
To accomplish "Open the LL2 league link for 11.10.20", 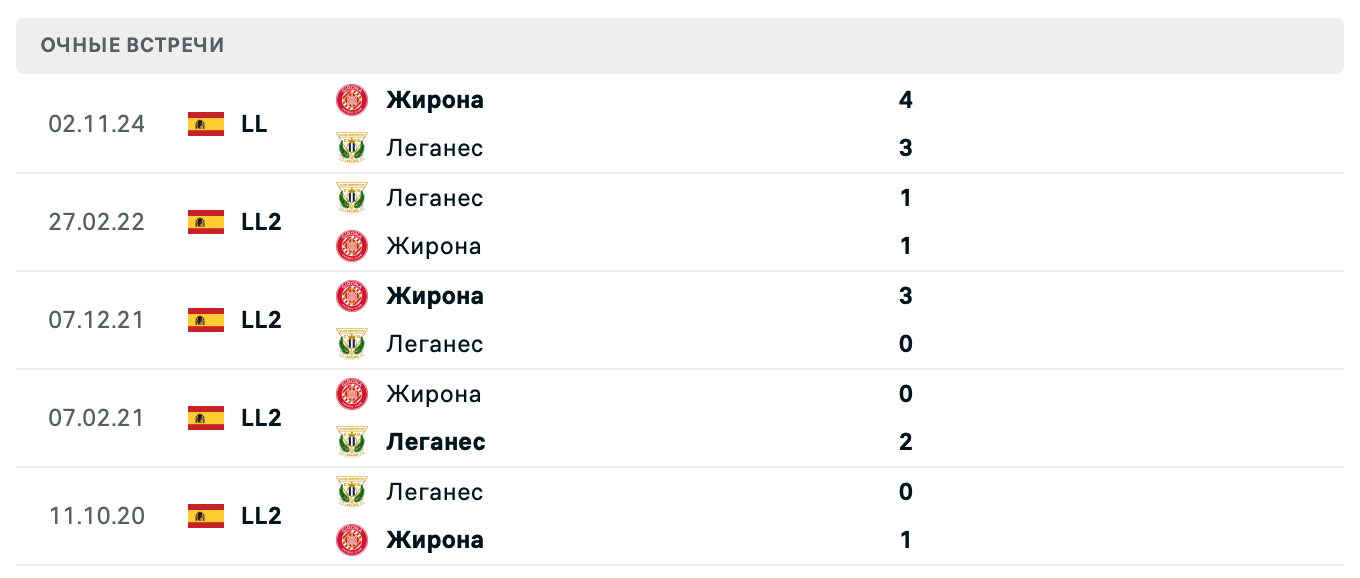I will tap(261, 516).
